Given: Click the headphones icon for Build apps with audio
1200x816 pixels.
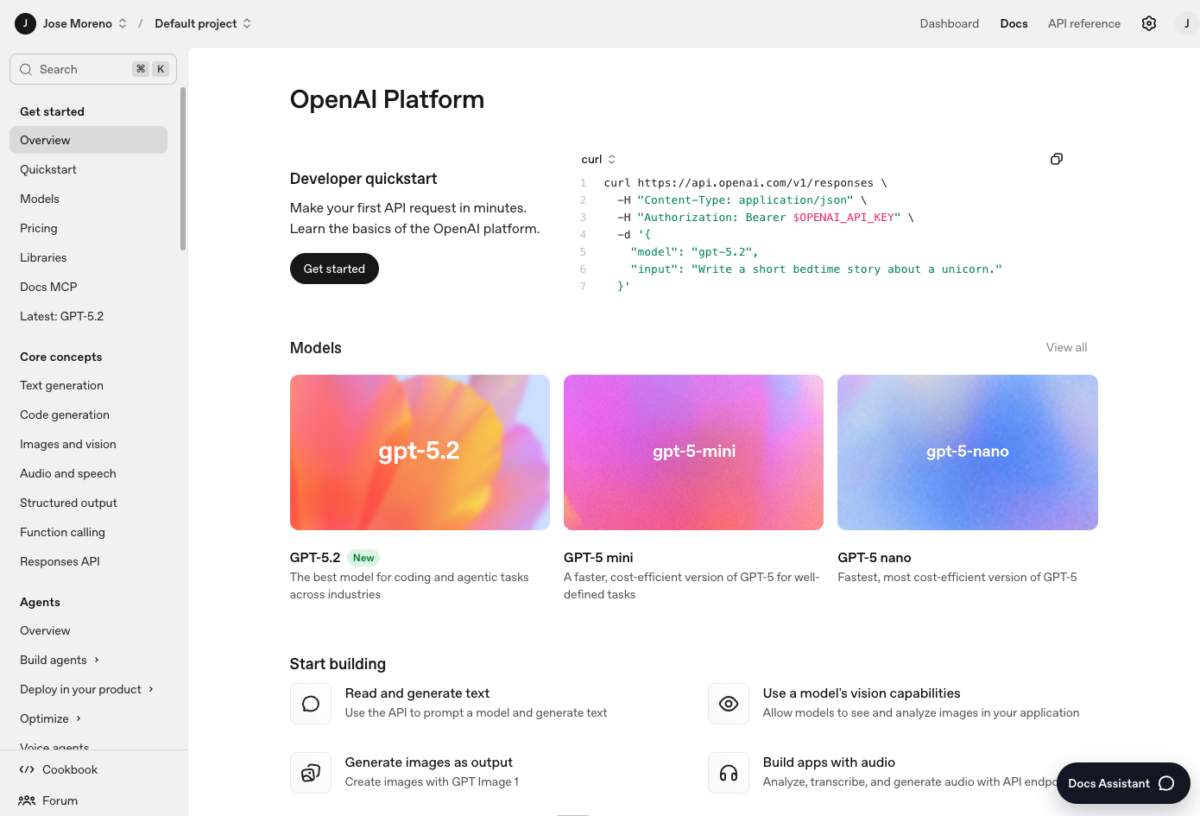Looking at the screenshot, I should pyautogui.click(x=728, y=773).
